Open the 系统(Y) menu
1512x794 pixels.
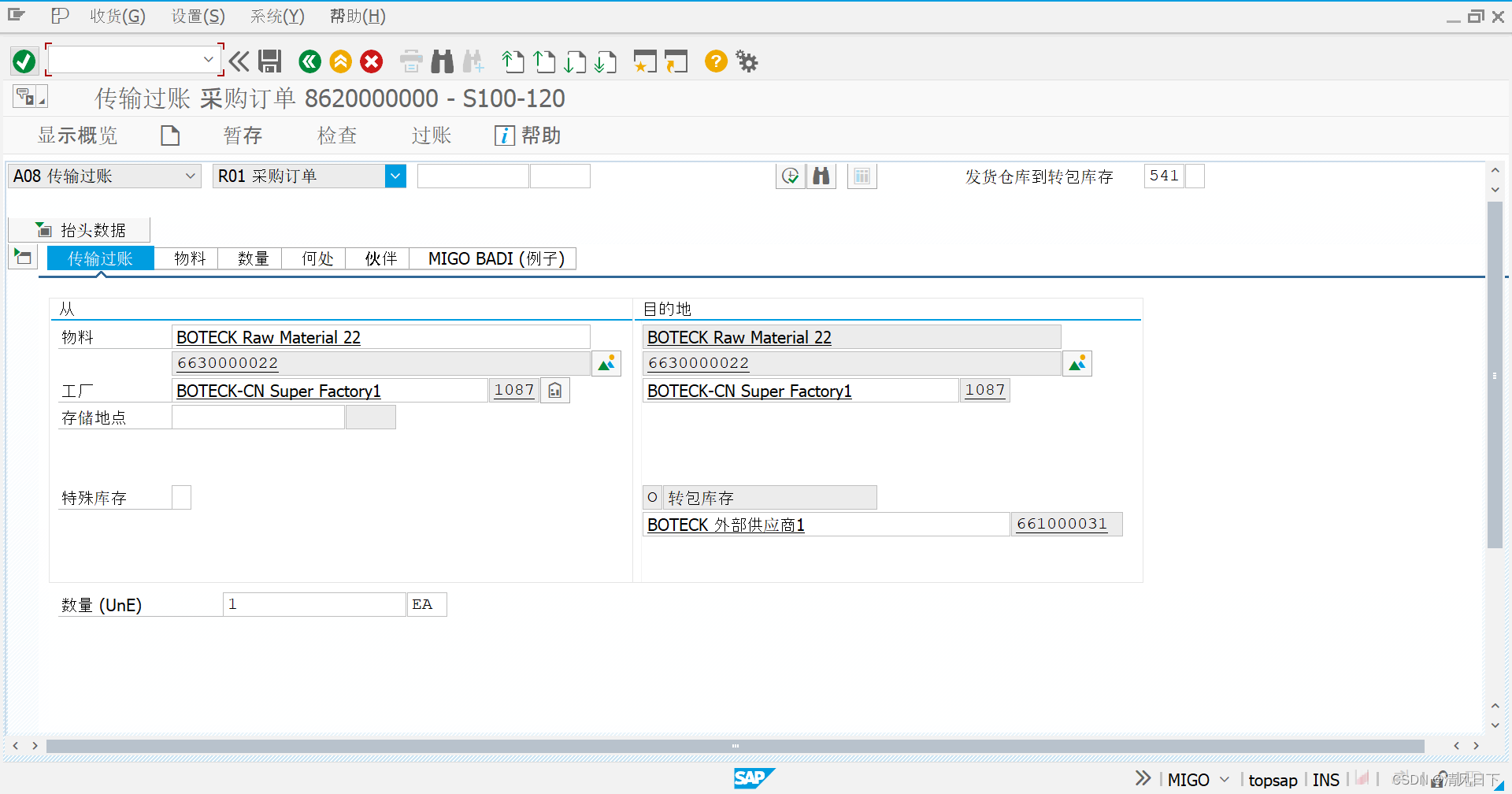(277, 16)
